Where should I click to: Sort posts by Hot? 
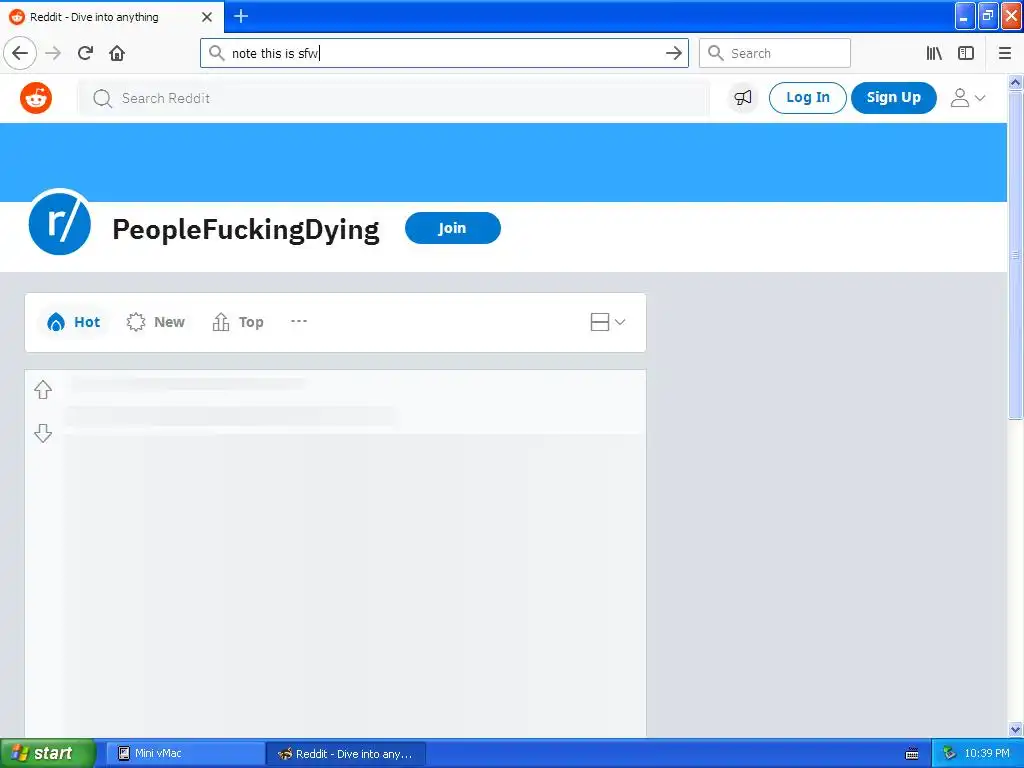coord(73,322)
